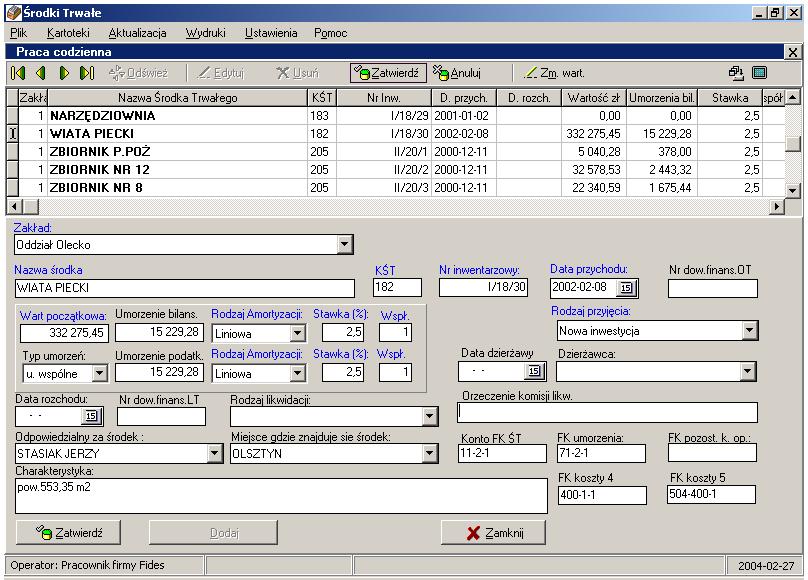Expand the Zakład dropdown
This screenshot has width=808, height=580.
[x=345, y=244]
